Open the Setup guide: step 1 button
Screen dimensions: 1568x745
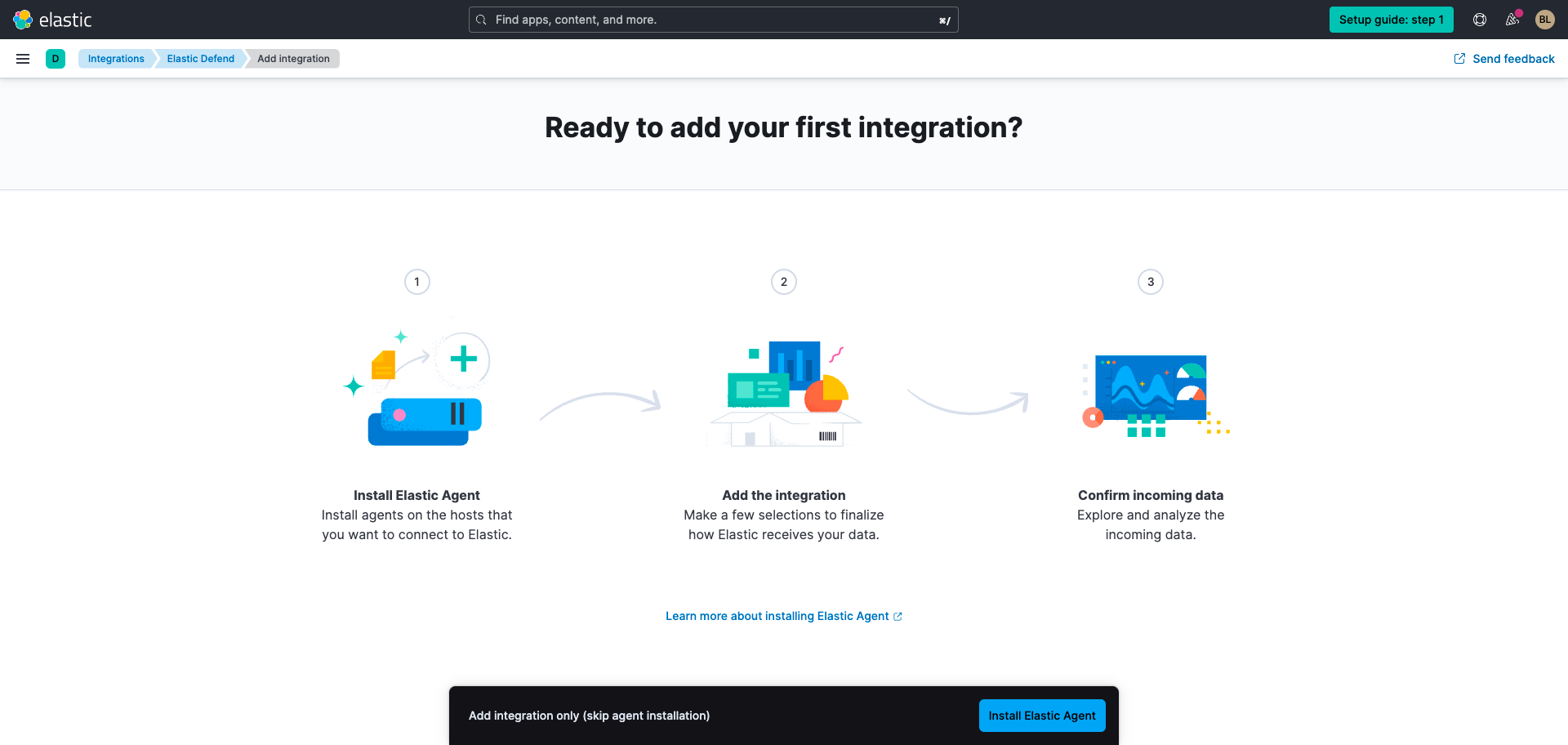(x=1392, y=20)
